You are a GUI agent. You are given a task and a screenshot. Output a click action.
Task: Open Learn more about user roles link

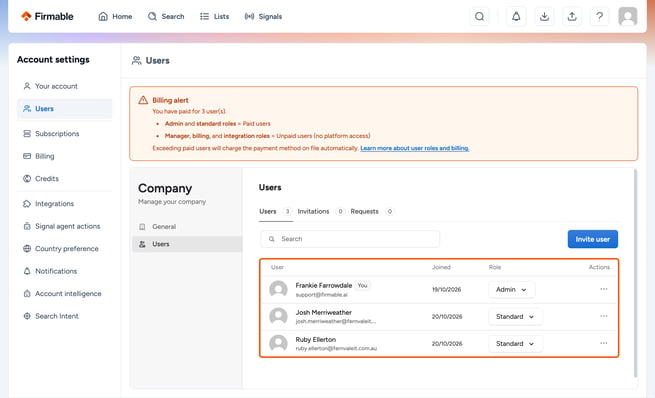(414, 148)
